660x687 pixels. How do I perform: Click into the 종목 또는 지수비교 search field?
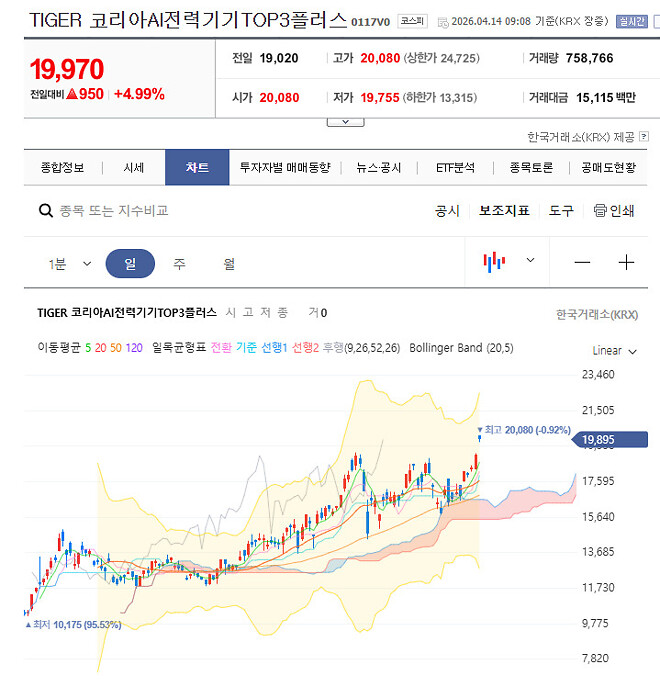click(x=114, y=211)
